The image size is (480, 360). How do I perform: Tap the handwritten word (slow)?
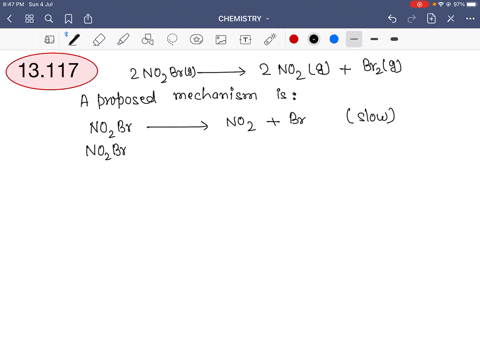click(371, 116)
